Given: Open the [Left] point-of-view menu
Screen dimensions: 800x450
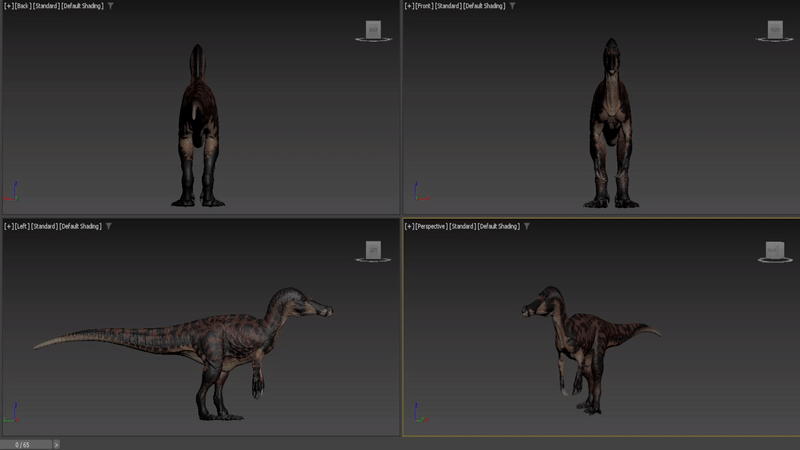Looking at the screenshot, I should pos(22,227).
